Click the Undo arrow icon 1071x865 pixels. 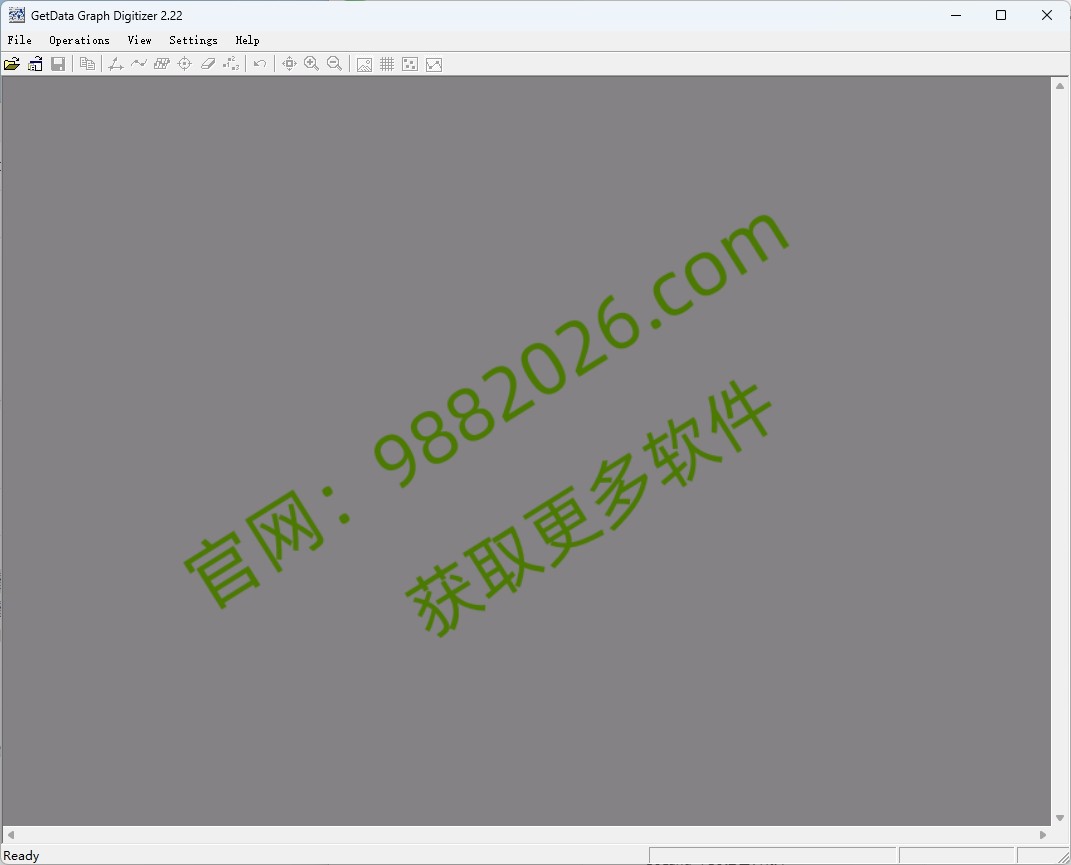tap(260, 64)
